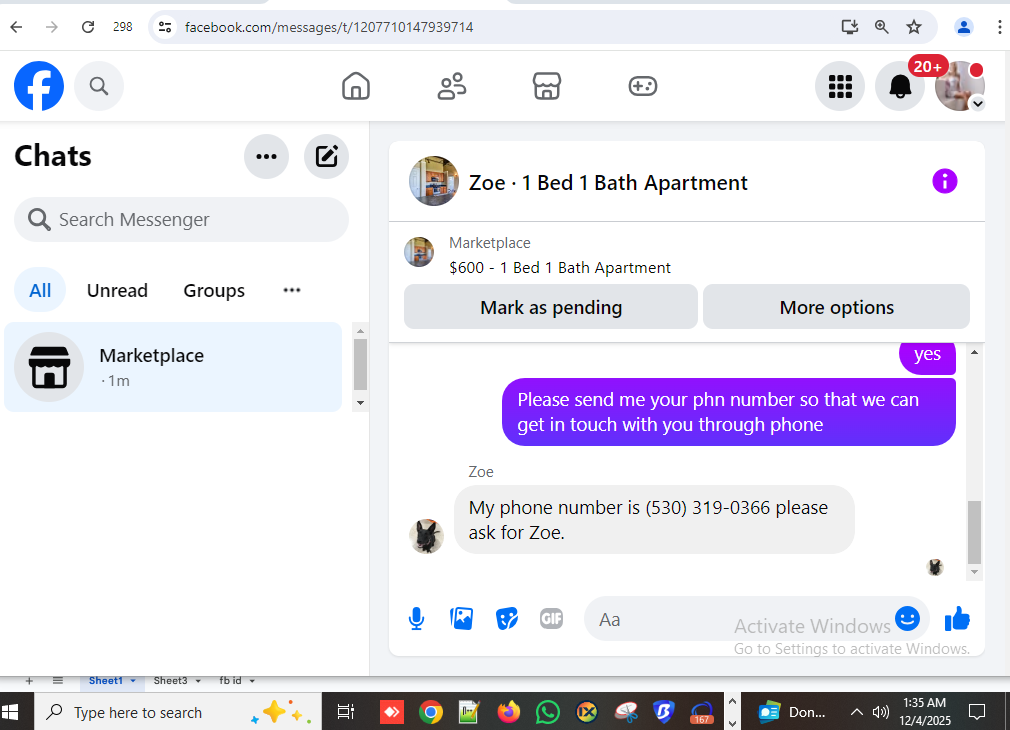Viewport: 1010px width, 730px height.
Task: Open account profile picture menu
Action: coord(960,86)
